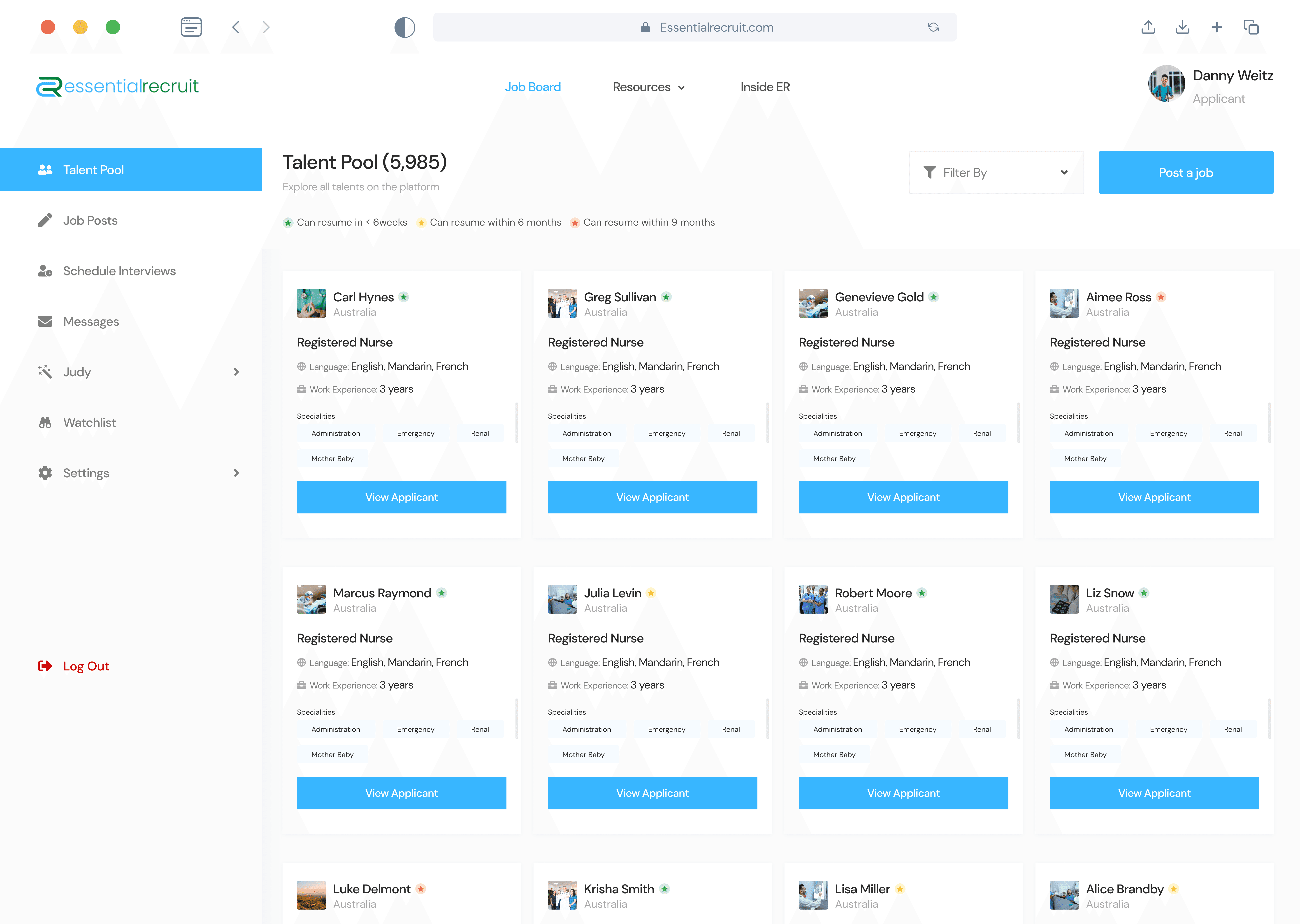Expand the Resources menu
The width and height of the screenshot is (1300, 924).
click(x=649, y=87)
